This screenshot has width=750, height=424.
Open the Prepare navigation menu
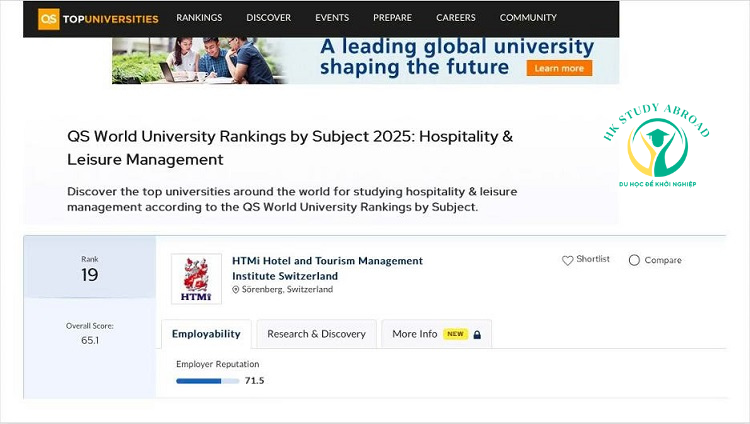tap(391, 18)
